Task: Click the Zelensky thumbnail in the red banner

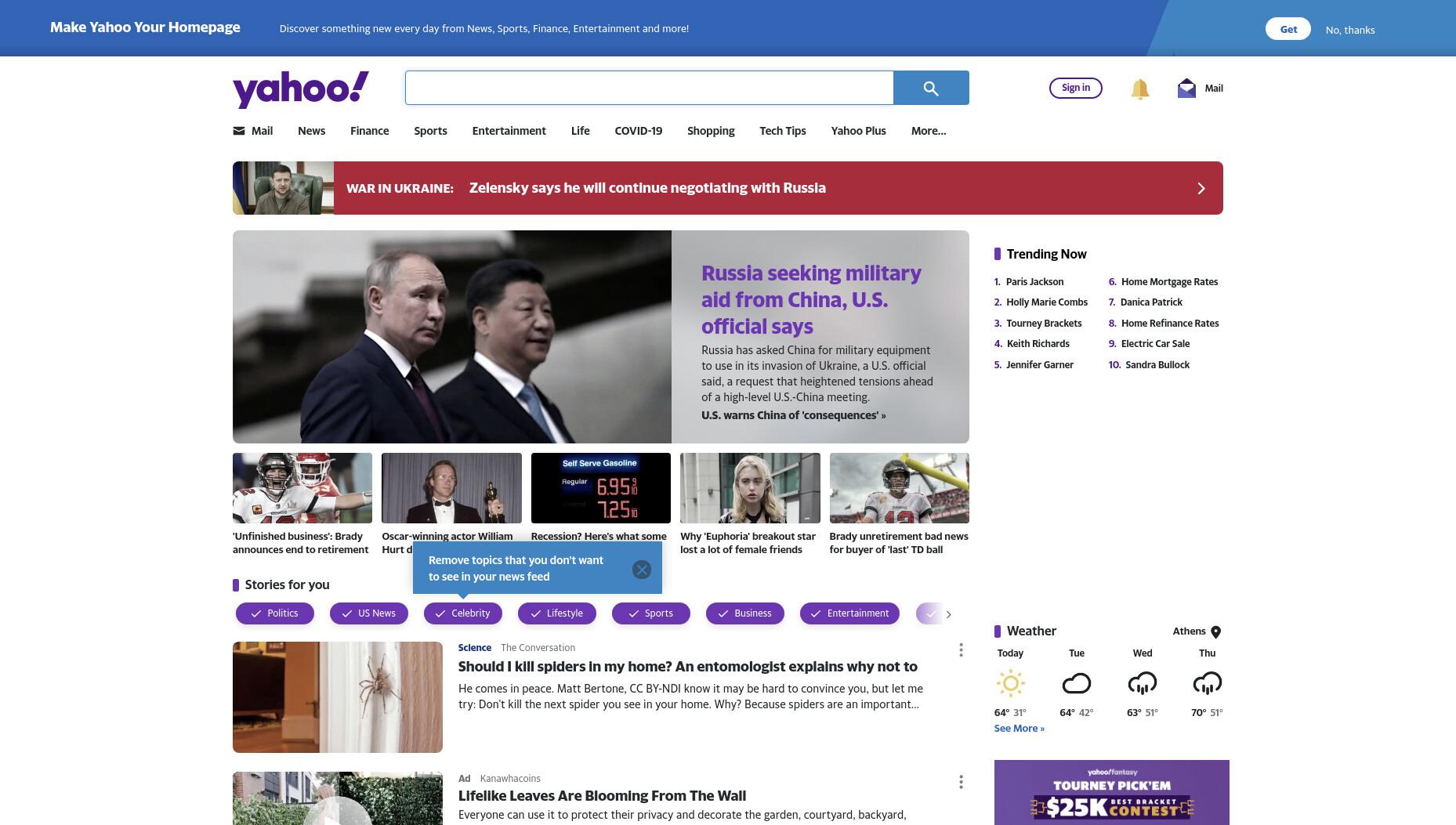Action: pos(283,188)
